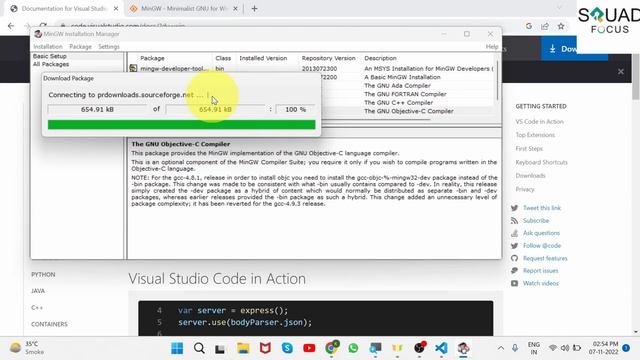Open the First Steps link
The width and height of the screenshot is (640, 360).
point(529,149)
